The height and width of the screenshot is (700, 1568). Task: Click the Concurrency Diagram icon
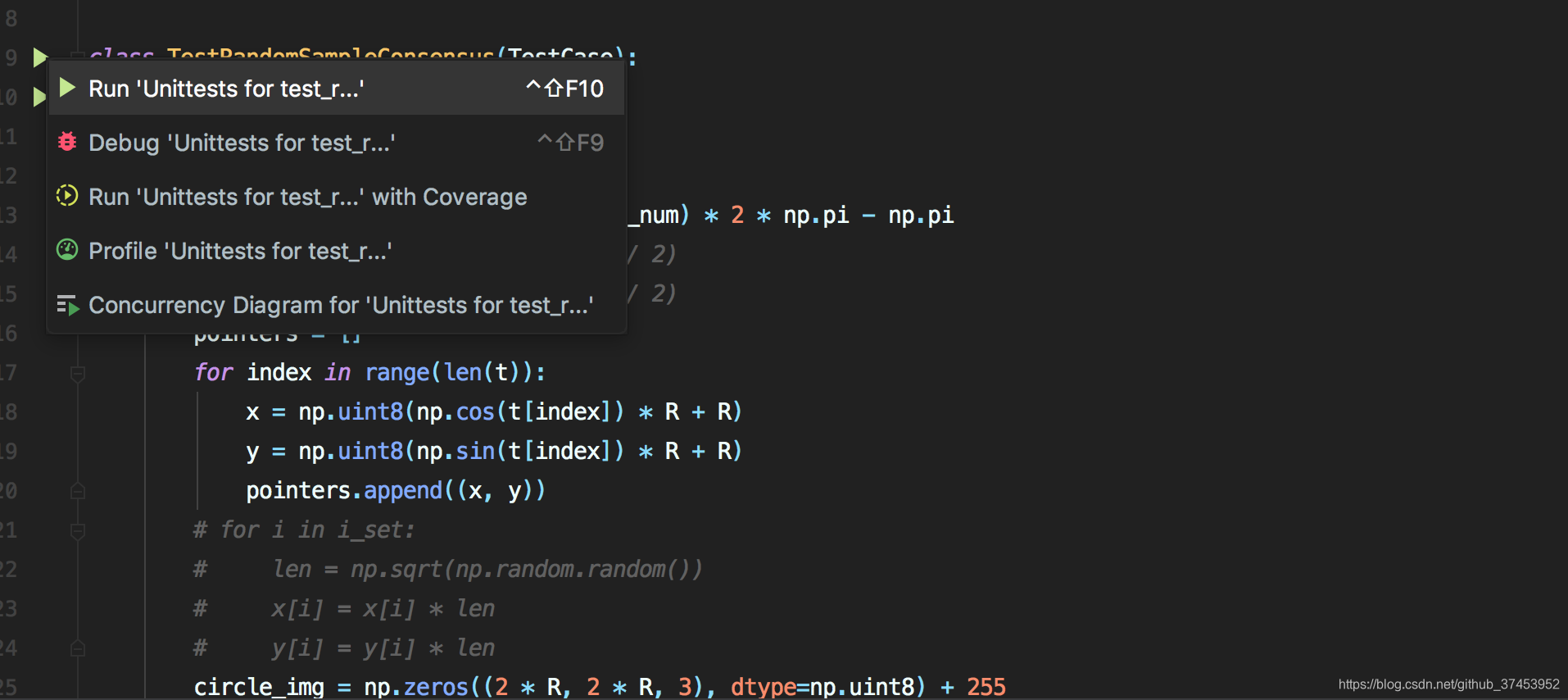(68, 305)
